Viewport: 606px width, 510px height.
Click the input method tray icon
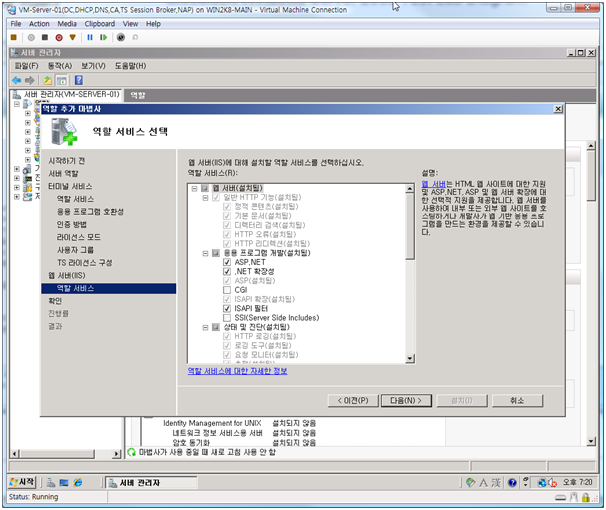pos(470,483)
